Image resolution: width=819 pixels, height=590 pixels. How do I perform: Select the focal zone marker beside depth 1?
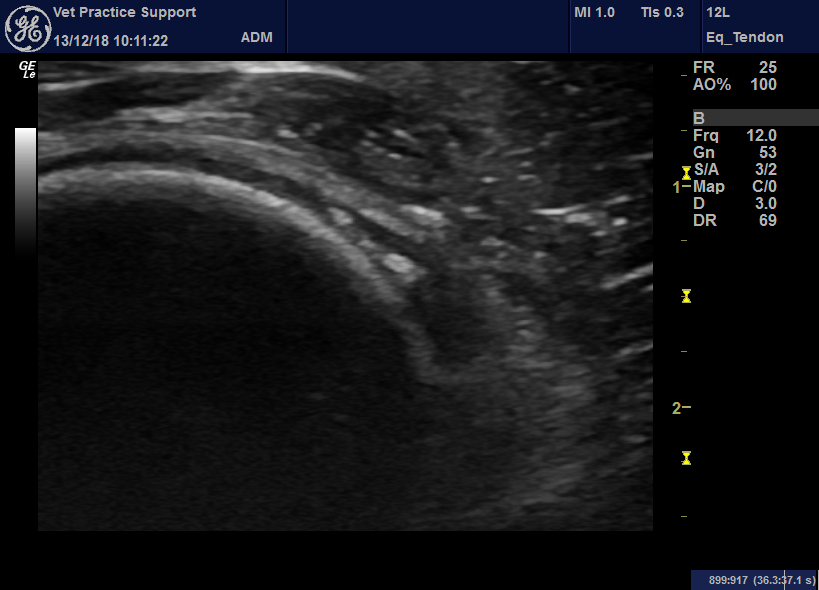pos(686,173)
